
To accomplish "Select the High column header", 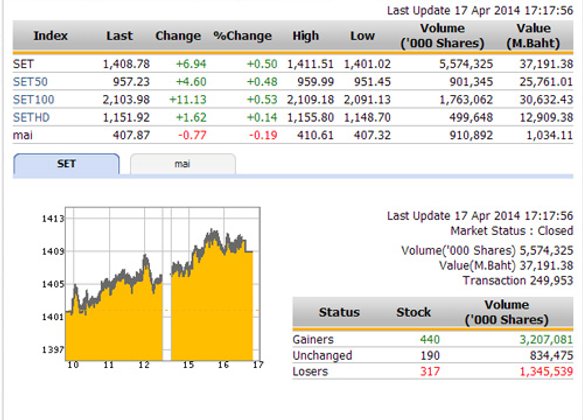I will (x=306, y=36).
